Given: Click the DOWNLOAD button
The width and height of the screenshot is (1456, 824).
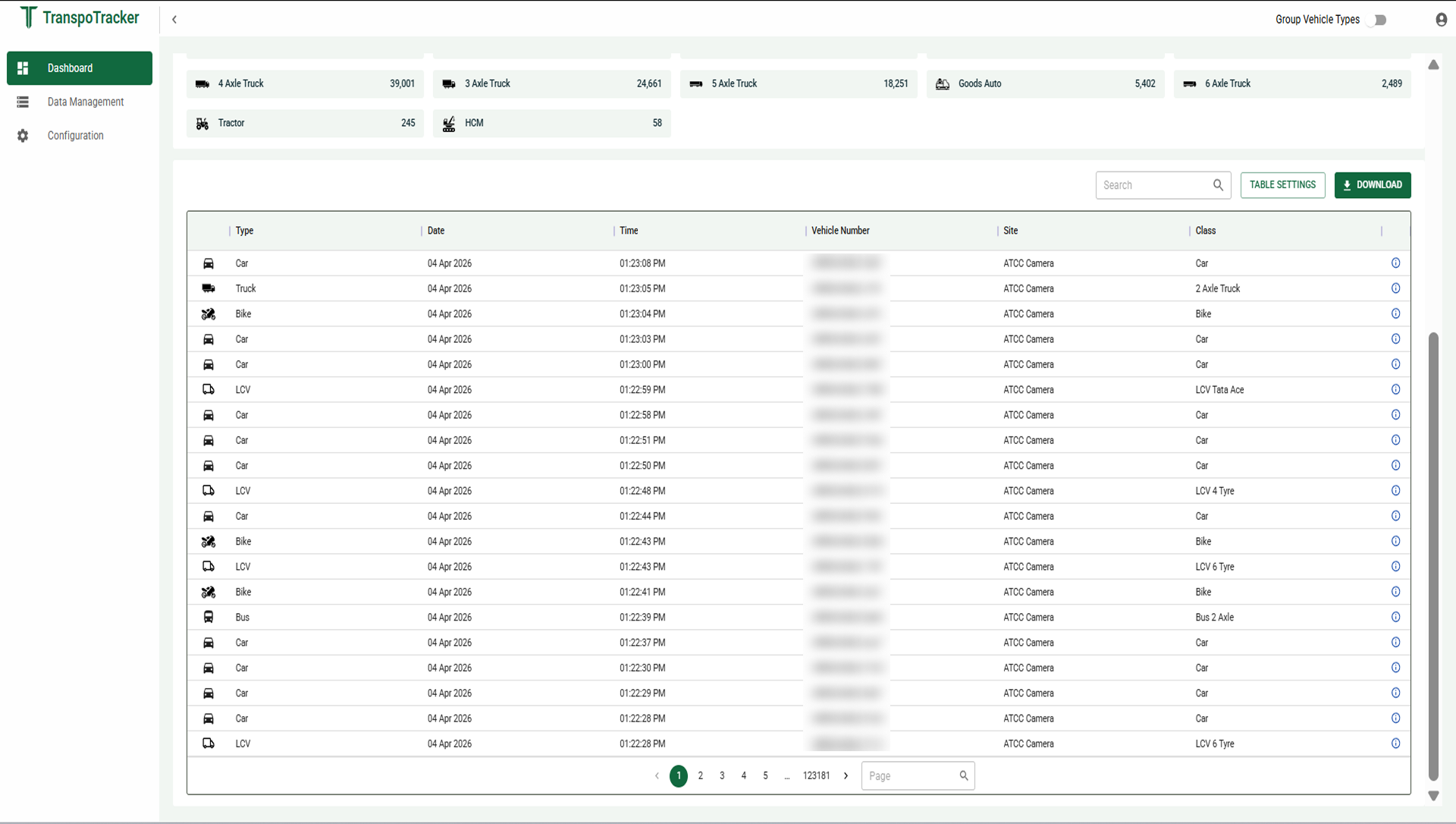Looking at the screenshot, I should pos(1373,185).
